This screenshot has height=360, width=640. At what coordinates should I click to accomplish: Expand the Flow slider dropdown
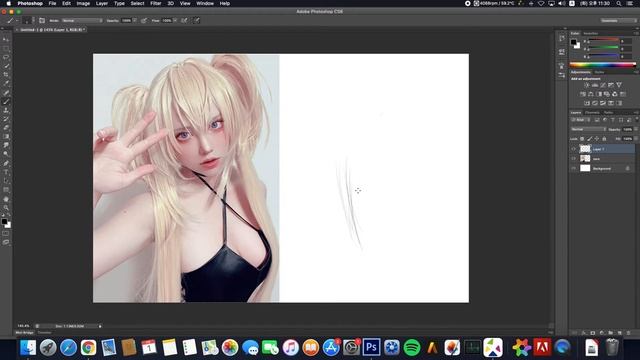click(175, 20)
